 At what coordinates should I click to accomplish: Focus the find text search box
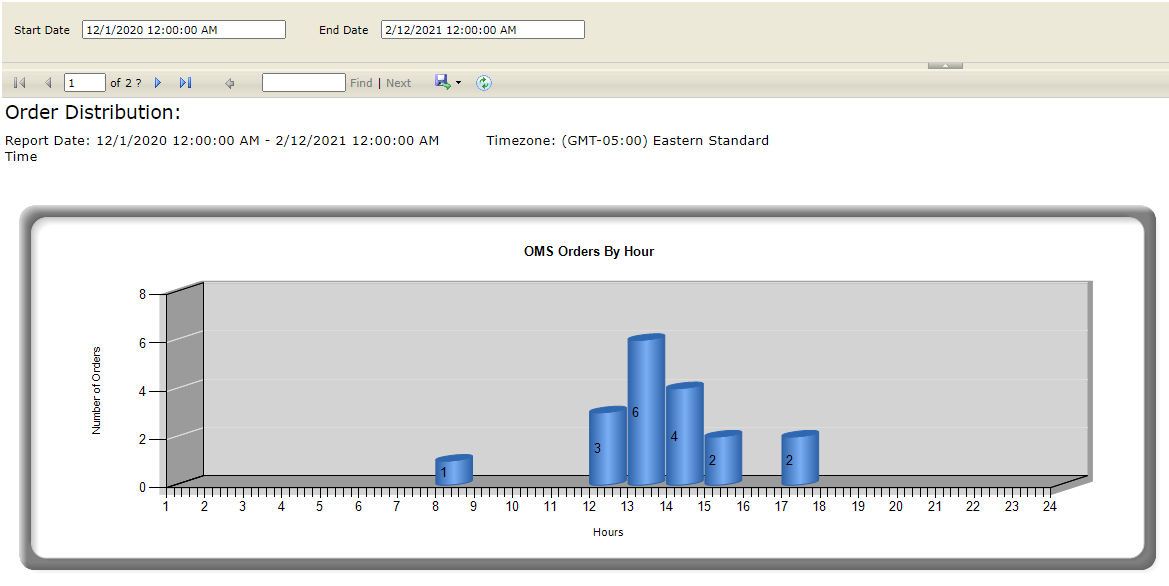(303, 83)
